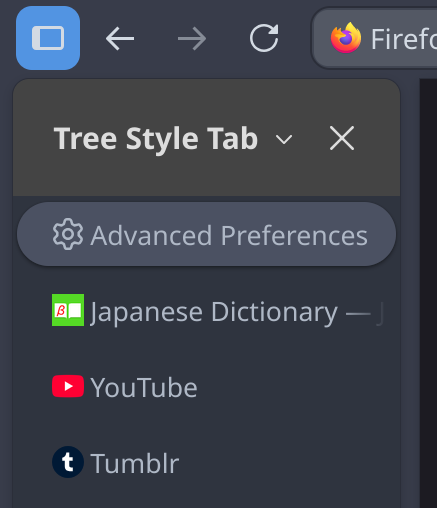Click the Firefox logo in the address bar
The height and width of the screenshot is (508, 437).
[346, 38]
